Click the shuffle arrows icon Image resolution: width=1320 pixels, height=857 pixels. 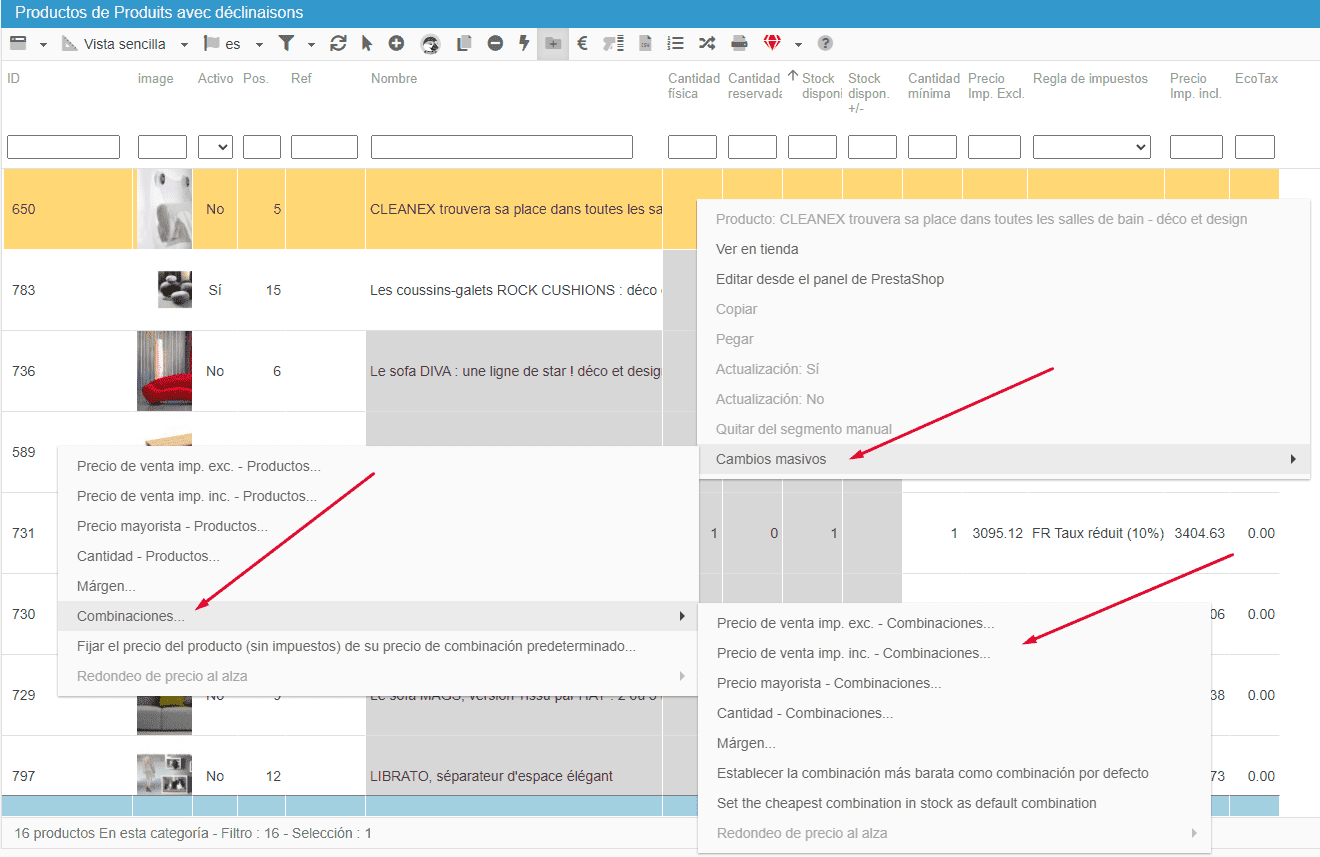tap(707, 43)
